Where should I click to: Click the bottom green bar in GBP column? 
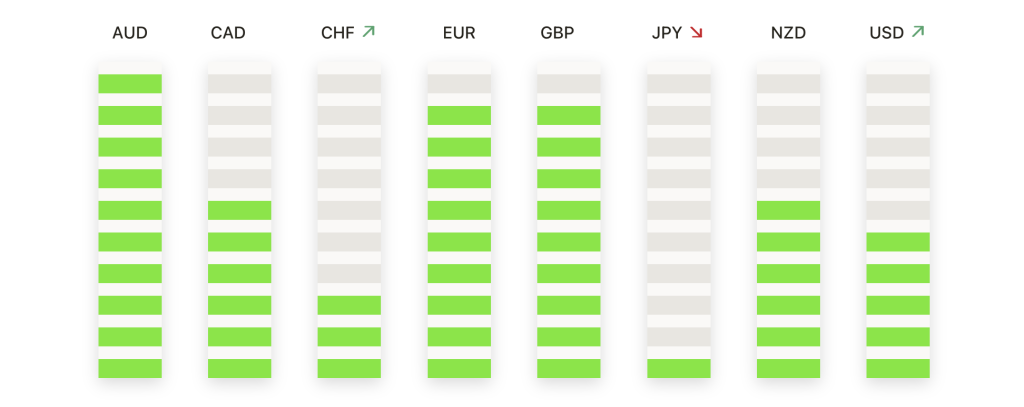click(569, 368)
